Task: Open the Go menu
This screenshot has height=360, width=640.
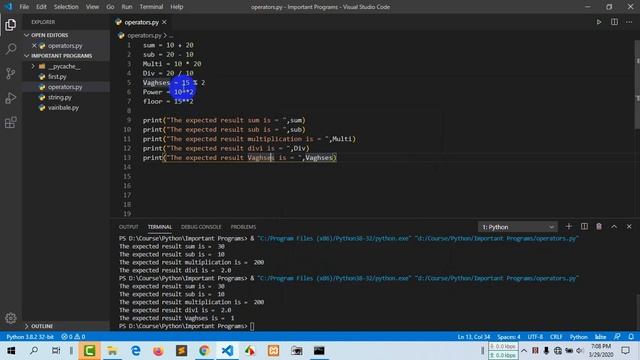Action: 110,7
